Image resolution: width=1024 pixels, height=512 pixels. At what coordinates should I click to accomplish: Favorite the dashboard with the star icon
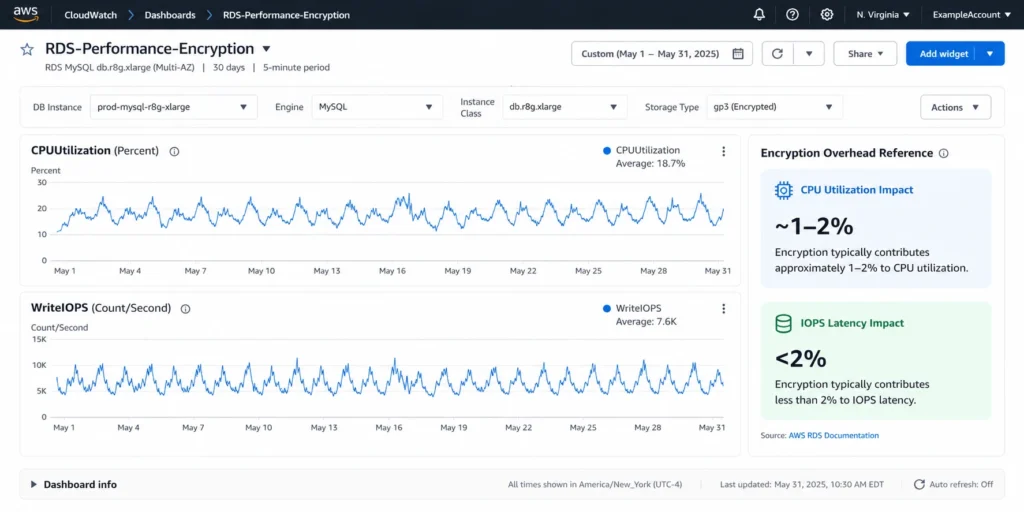27,50
